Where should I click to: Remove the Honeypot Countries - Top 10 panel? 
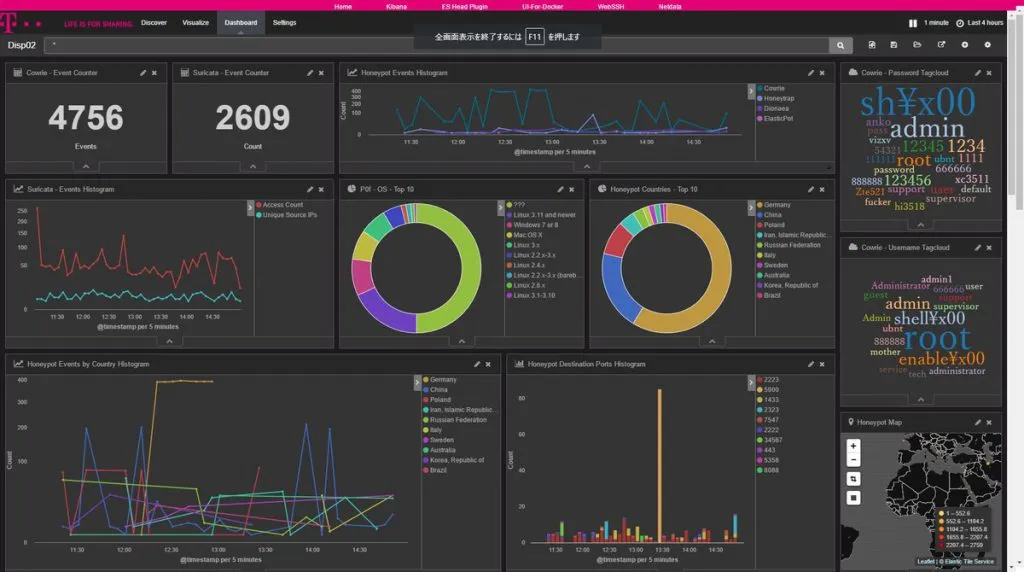pos(822,189)
